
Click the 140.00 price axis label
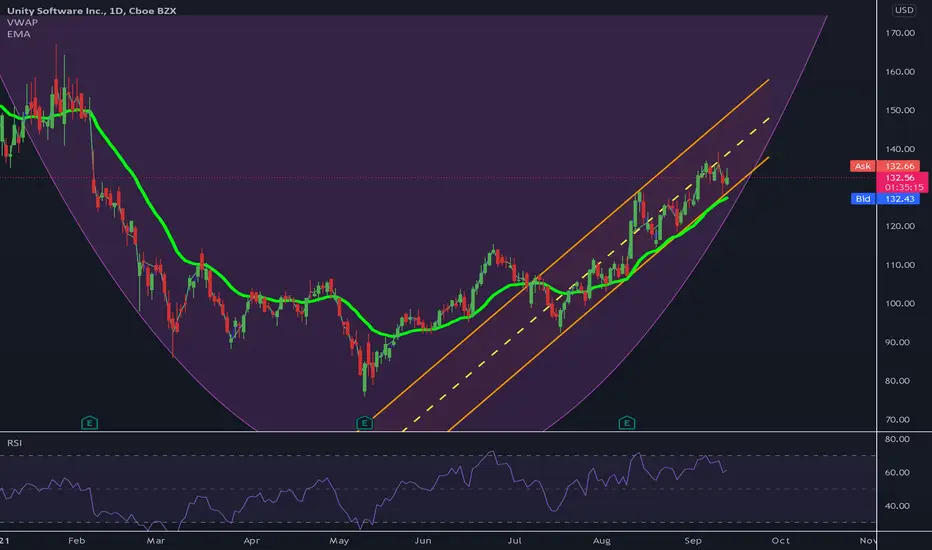899,149
